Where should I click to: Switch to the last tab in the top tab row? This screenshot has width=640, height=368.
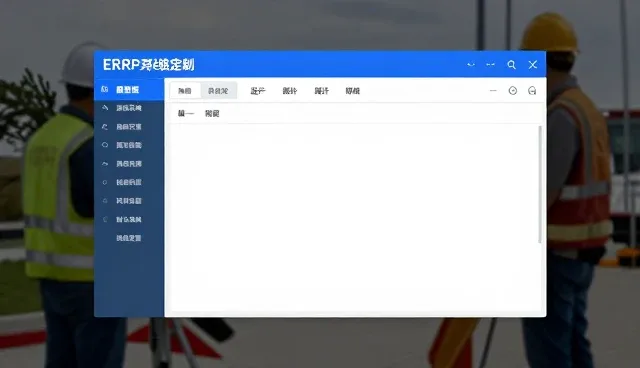(x=353, y=91)
